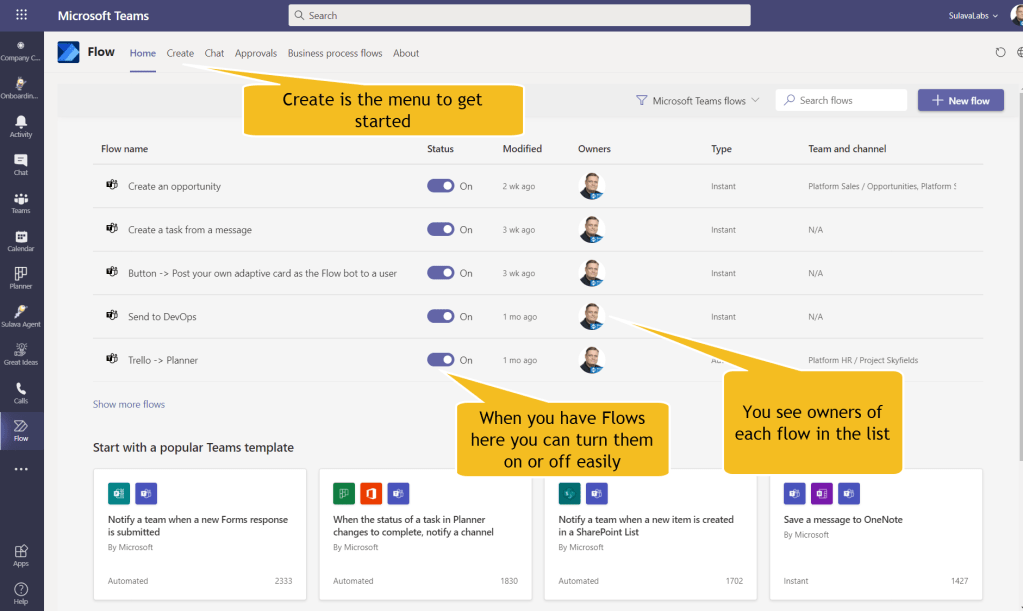
Task: Click the Show more flows link
Action: 129,404
